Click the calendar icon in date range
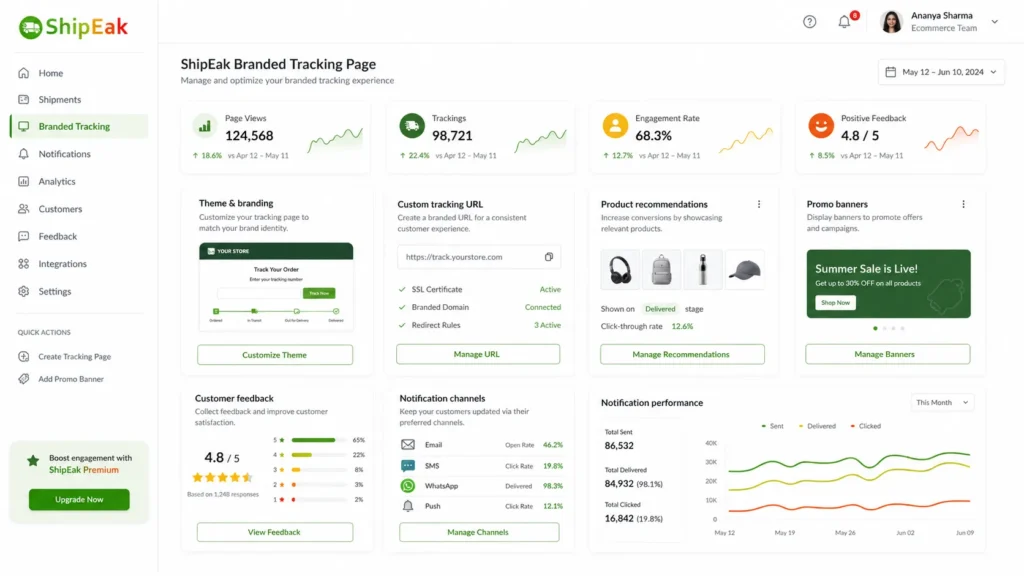The image size is (1024, 576). (890, 72)
